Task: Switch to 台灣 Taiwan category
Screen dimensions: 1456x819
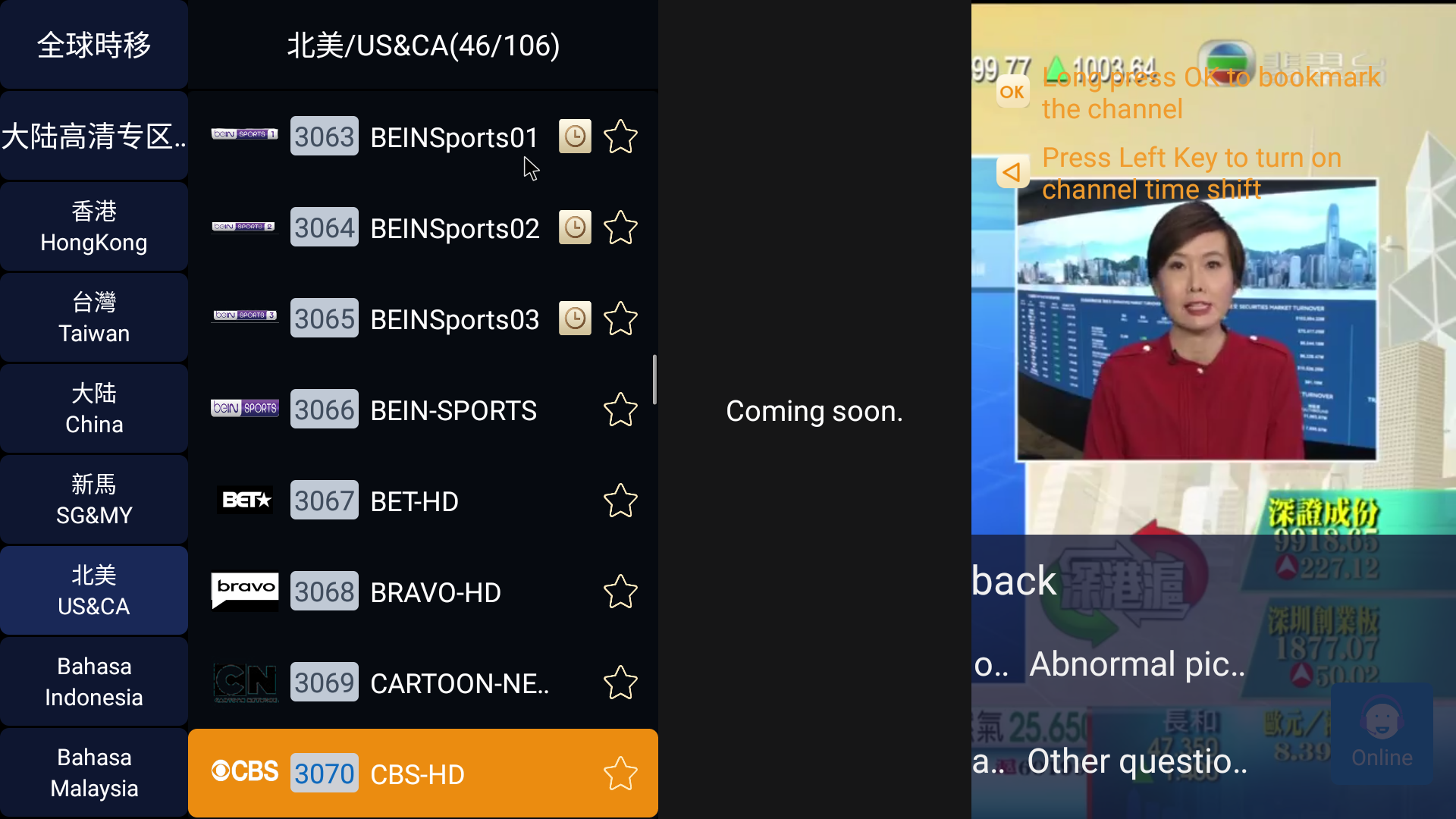Action: point(94,318)
